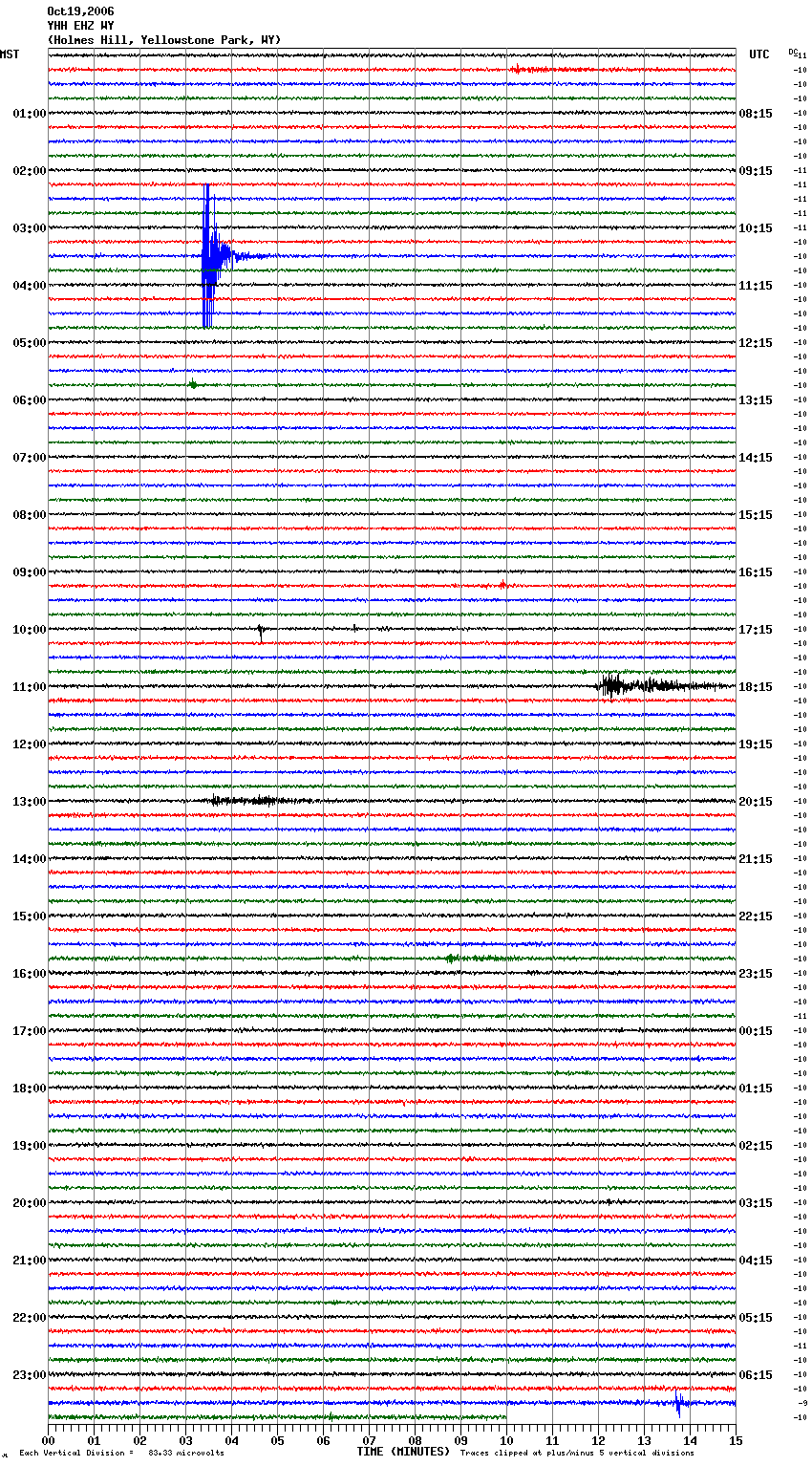
Task: Click the 05:00 MST time label
Action: click(x=30, y=343)
